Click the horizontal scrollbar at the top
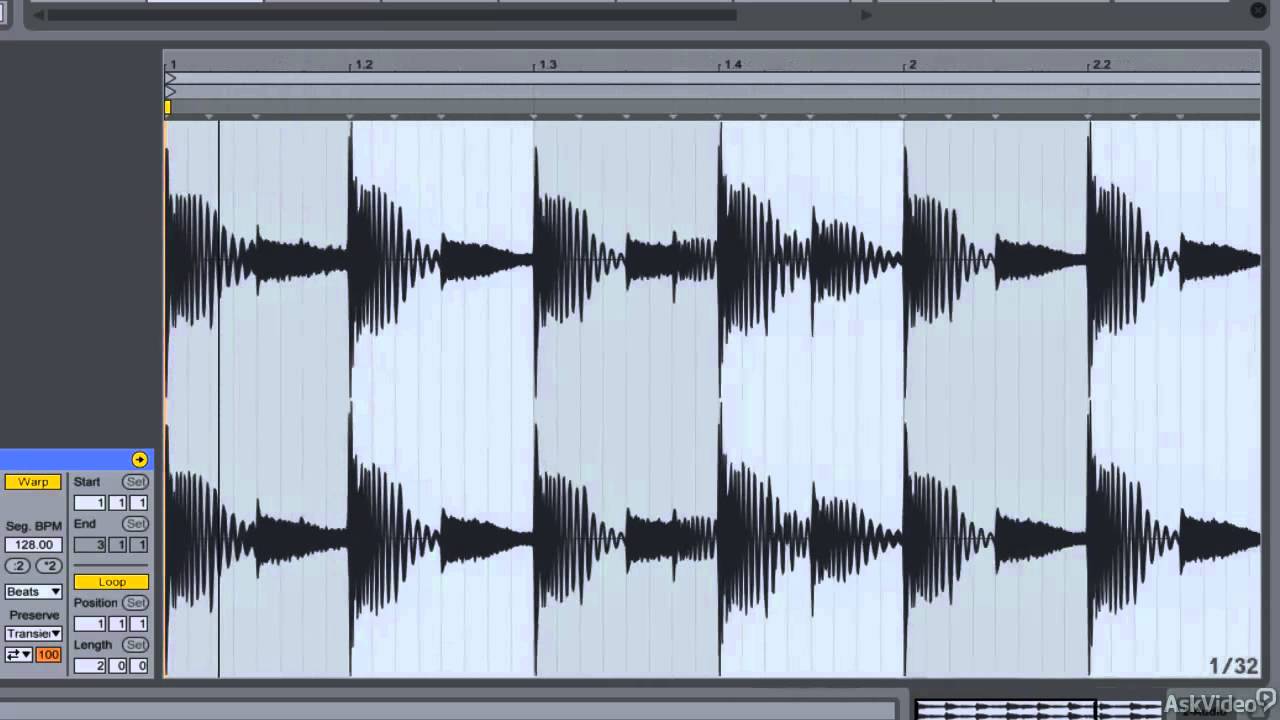Screen dimensions: 1280x720 point(392,15)
